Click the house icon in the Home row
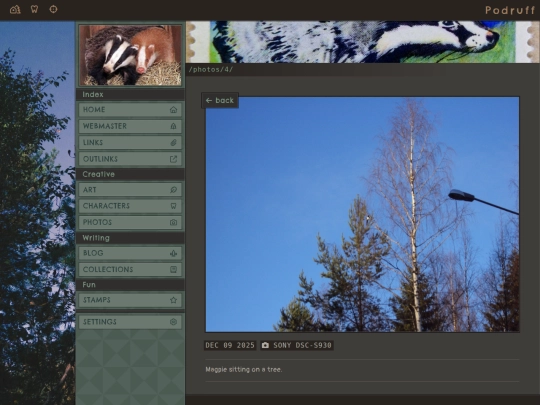 (x=173, y=110)
